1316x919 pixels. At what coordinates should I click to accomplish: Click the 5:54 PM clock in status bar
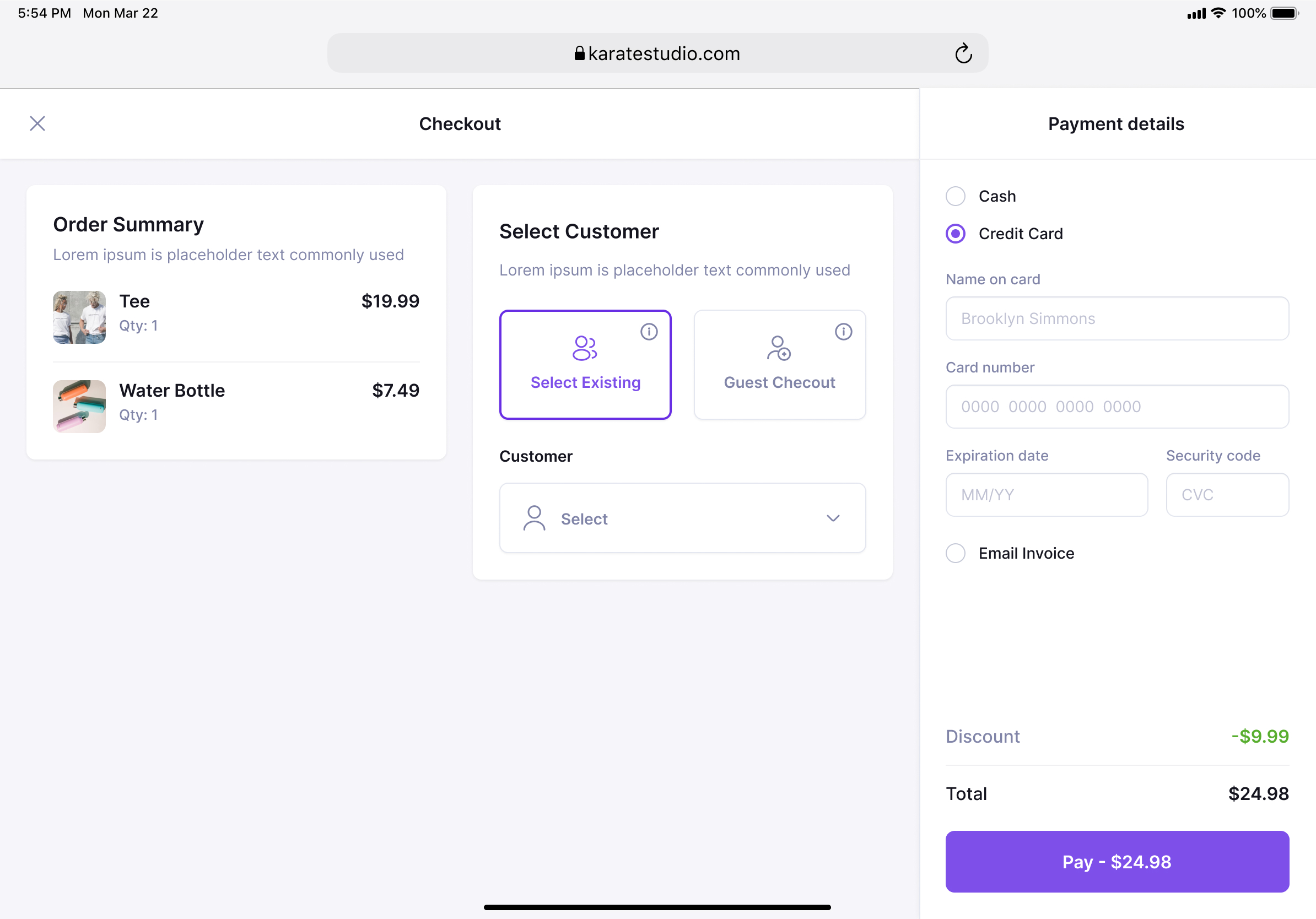(x=44, y=13)
